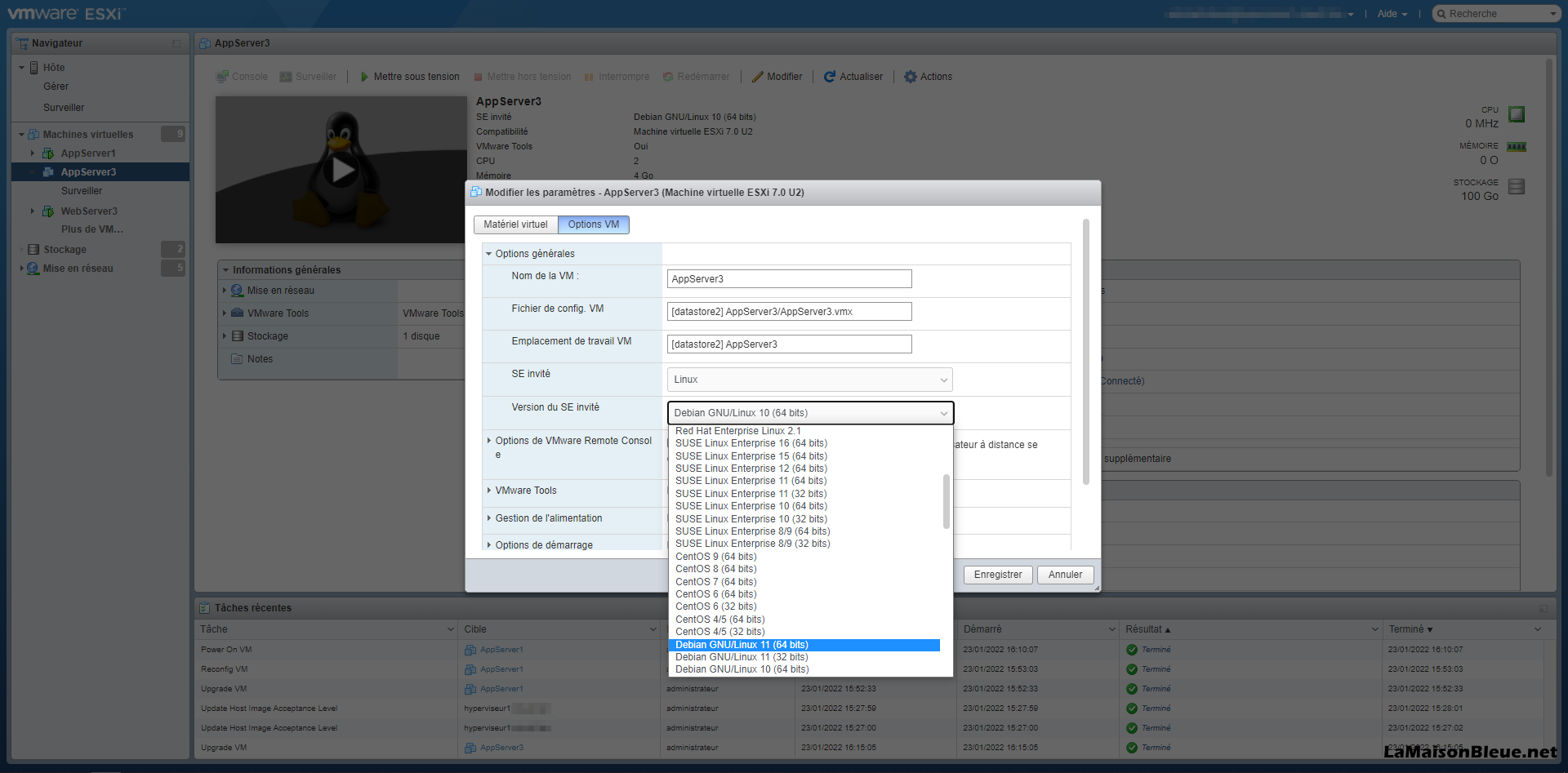
Task: Minimize the Navigateur panel
Action: pyautogui.click(x=176, y=43)
